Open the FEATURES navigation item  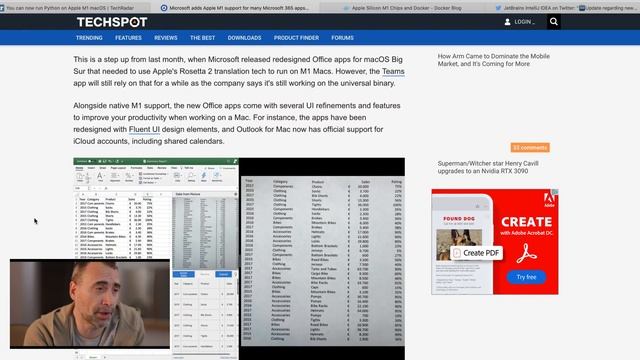point(128,38)
